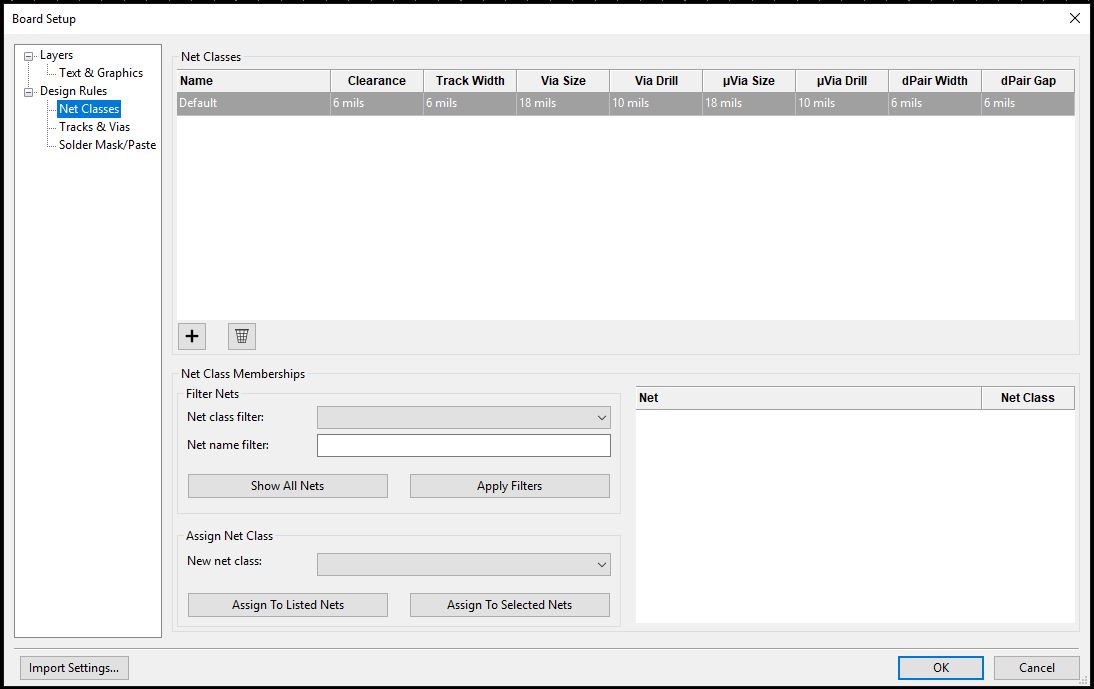Open the Tracks & Vias page
This screenshot has height=689, width=1094.
click(94, 127)
